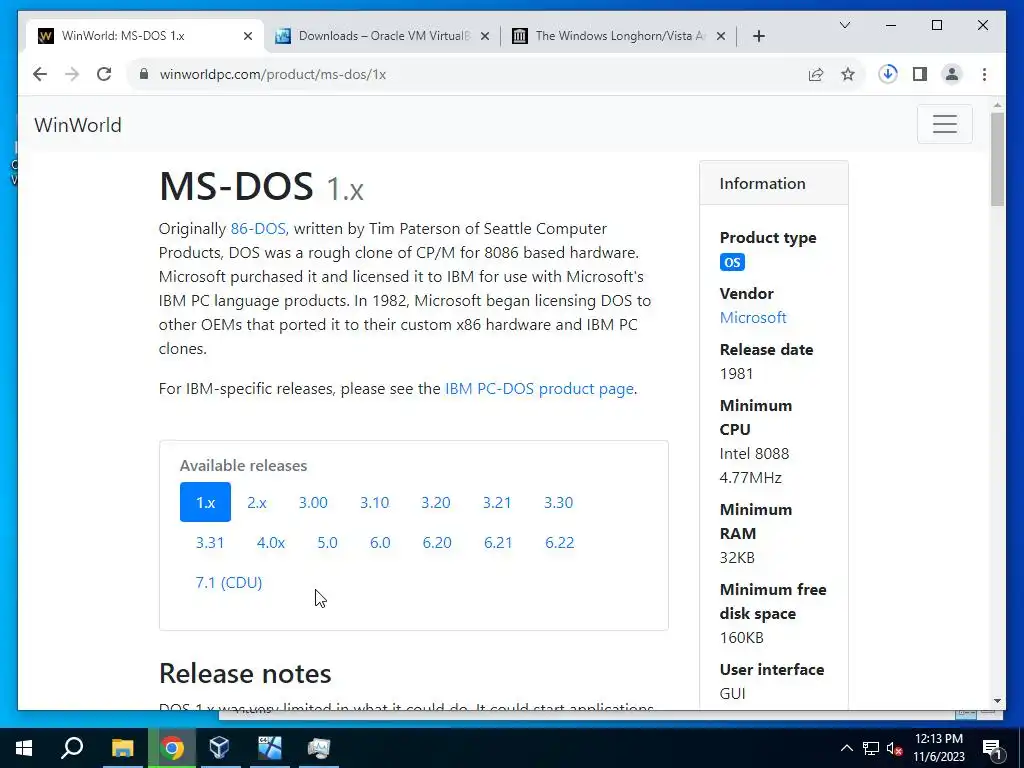Click the Information panel header
1024x768 pixels.
[774, 184]
